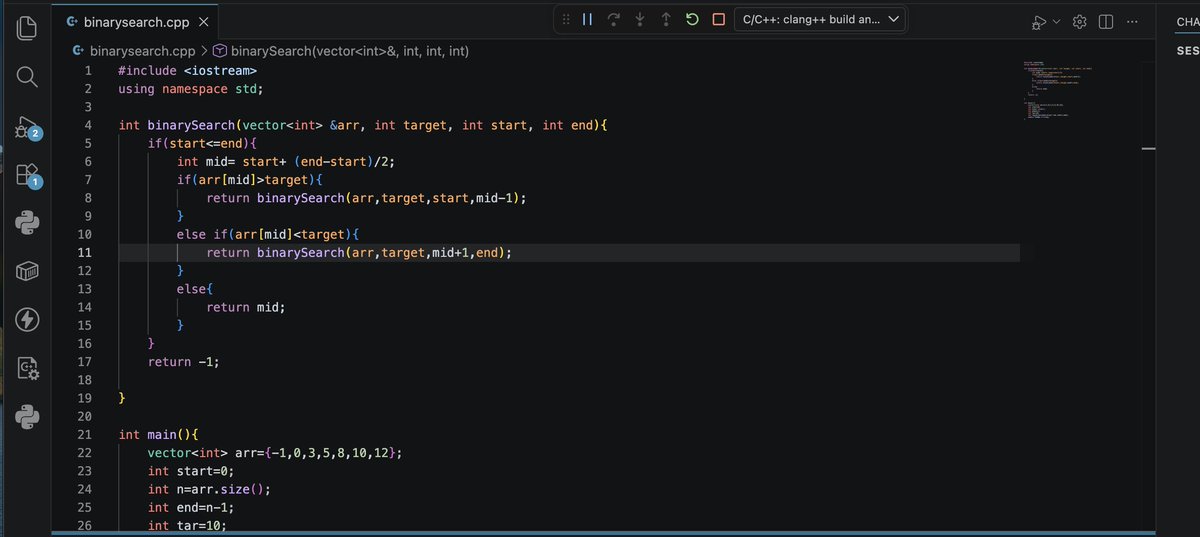Click on 'if(arr[mid]>target){' line 7
This screenshot has height=537, width=1200.
pyautogui.click(x=250, y=180)
